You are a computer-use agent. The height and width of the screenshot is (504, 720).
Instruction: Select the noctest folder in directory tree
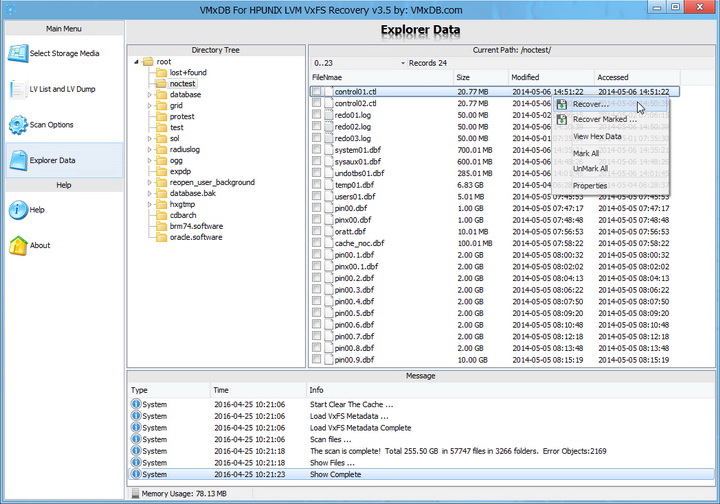[181, 84]
